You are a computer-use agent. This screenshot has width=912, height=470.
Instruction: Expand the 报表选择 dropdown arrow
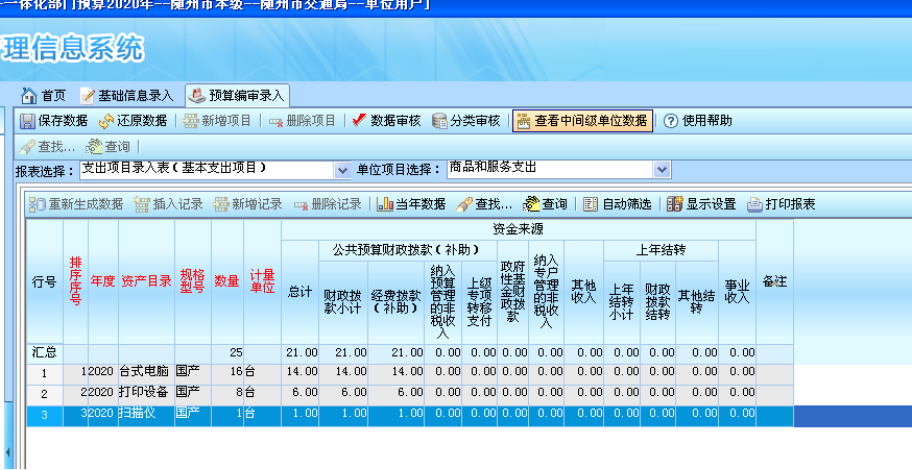pos(343,170)
